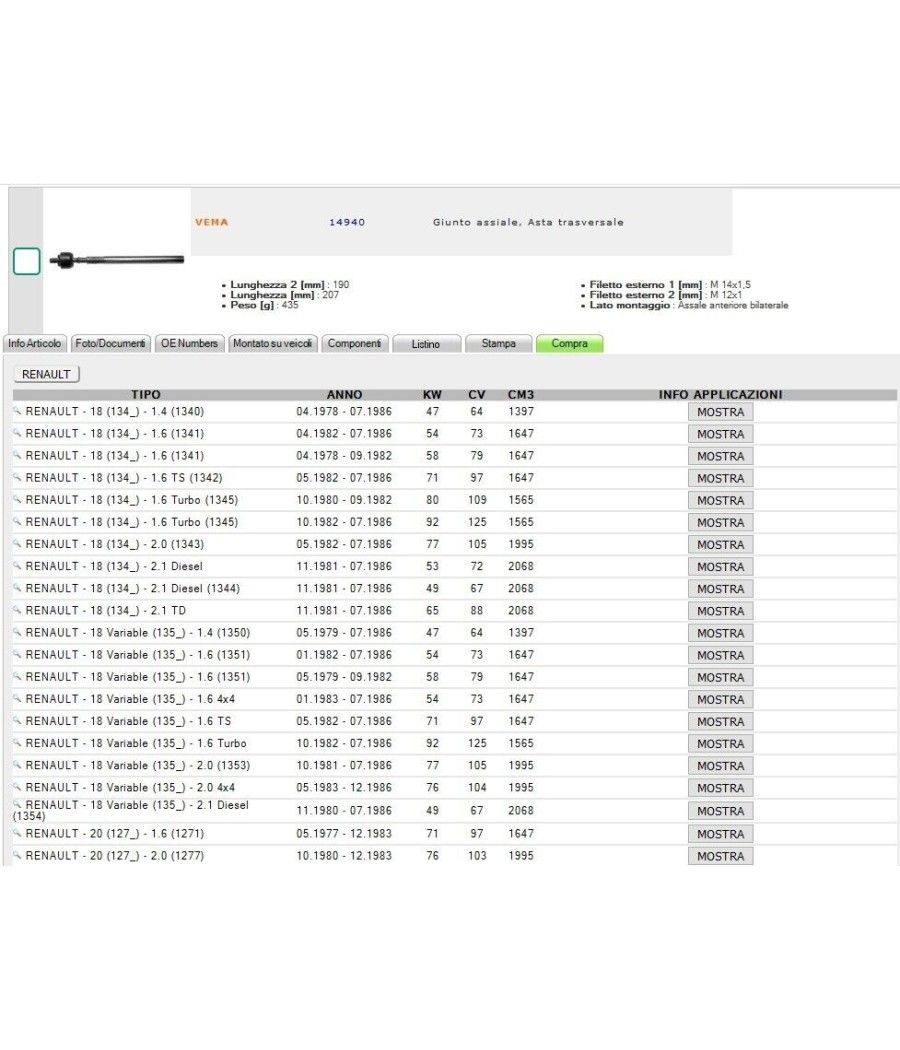
Task: Click magnifier icon for 18 2.1 Diesel 53 kW row
Action: pyautogui.click(x=17, y=565)
